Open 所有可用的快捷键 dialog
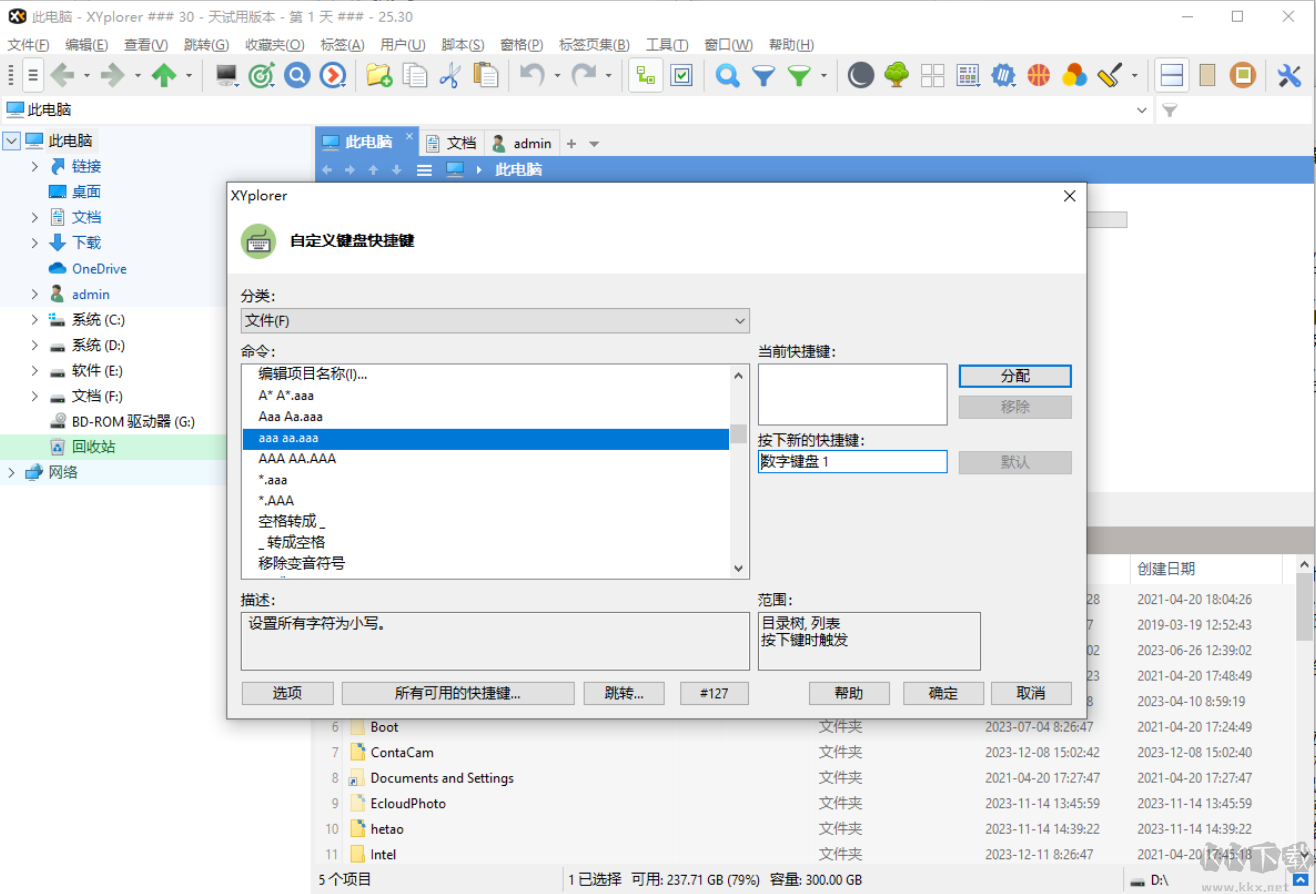 click(458, 692)
